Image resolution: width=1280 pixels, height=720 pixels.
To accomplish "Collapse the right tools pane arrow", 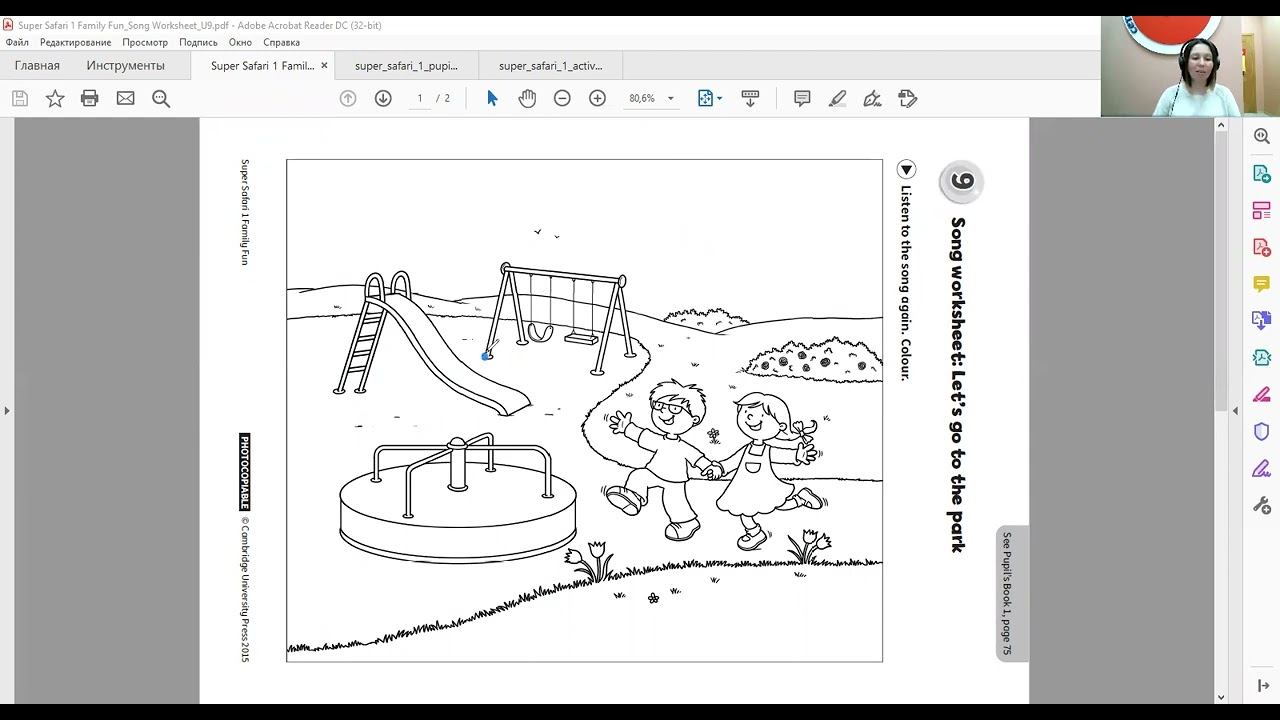I will [1235, 411].
